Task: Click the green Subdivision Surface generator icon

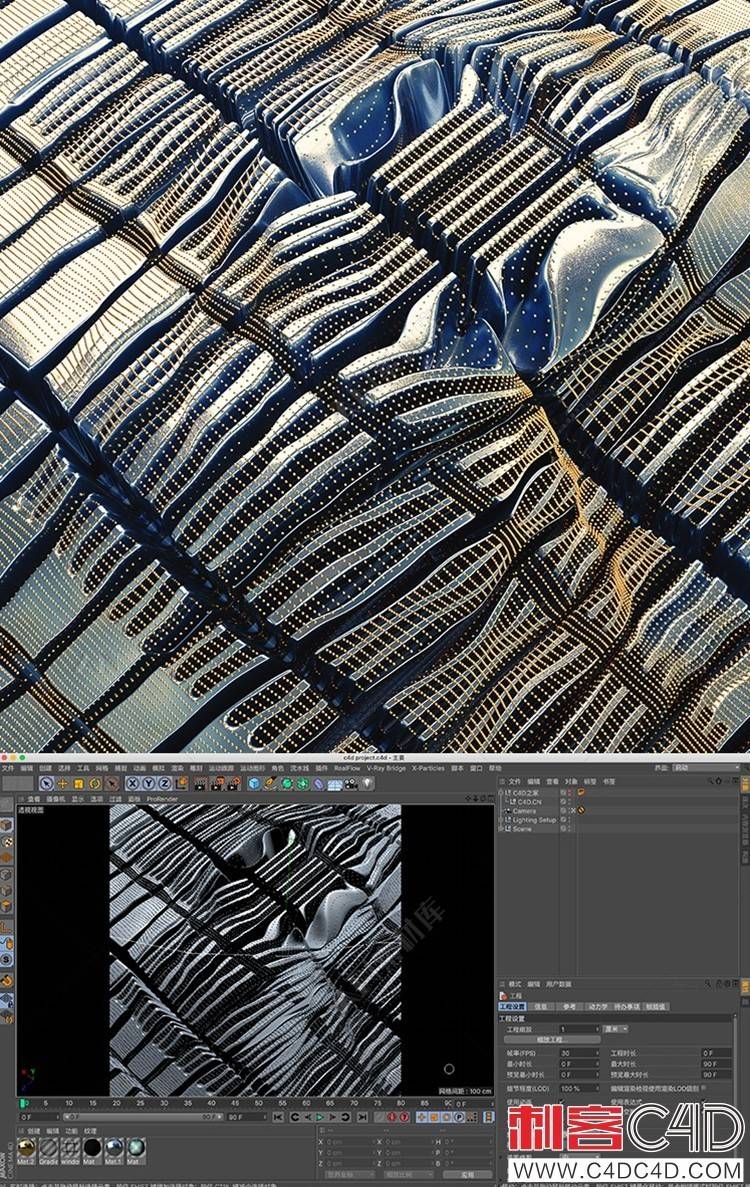Action: 285,784
